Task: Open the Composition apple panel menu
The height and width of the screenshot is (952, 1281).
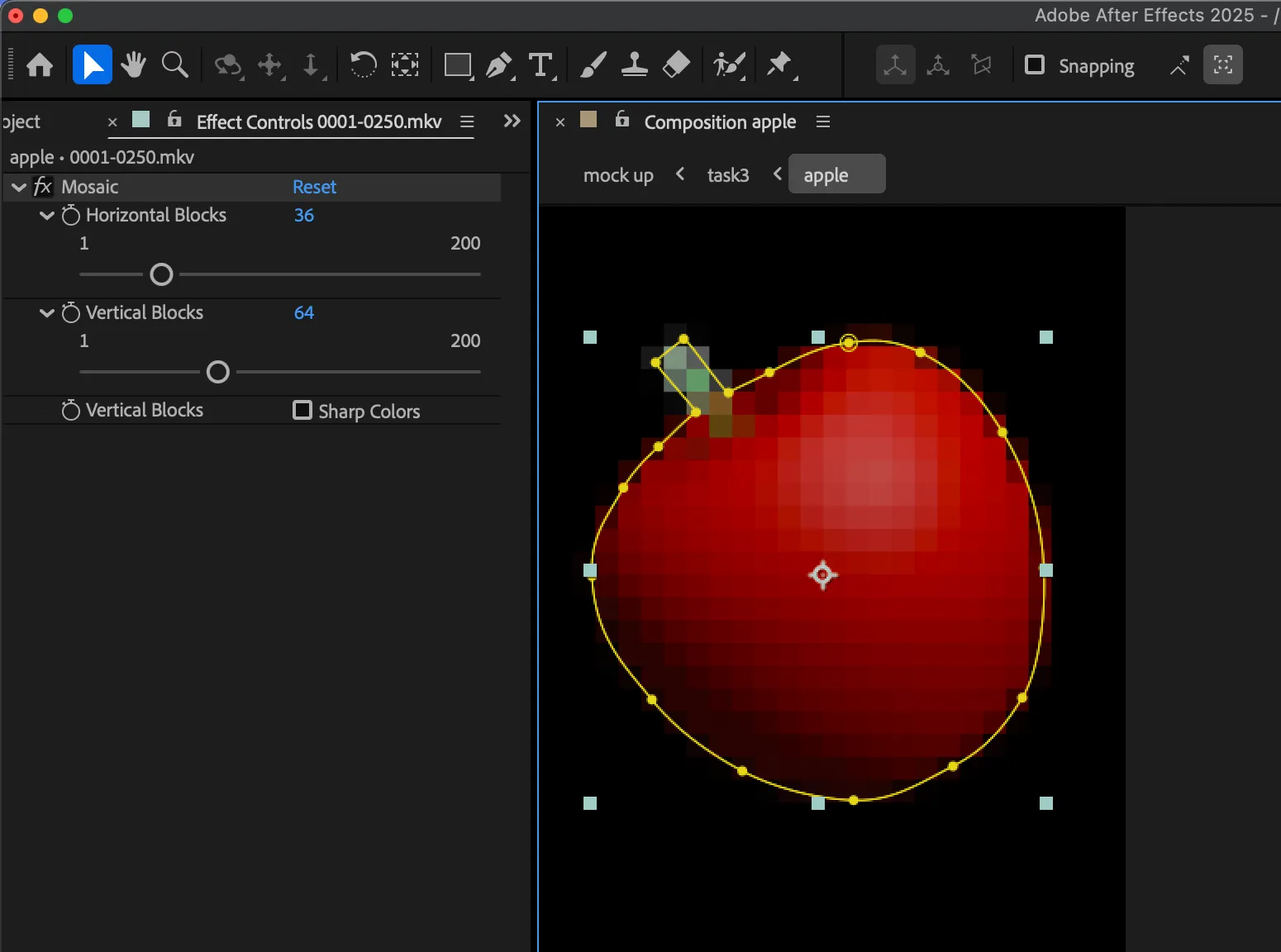Action: click(823, 121)
